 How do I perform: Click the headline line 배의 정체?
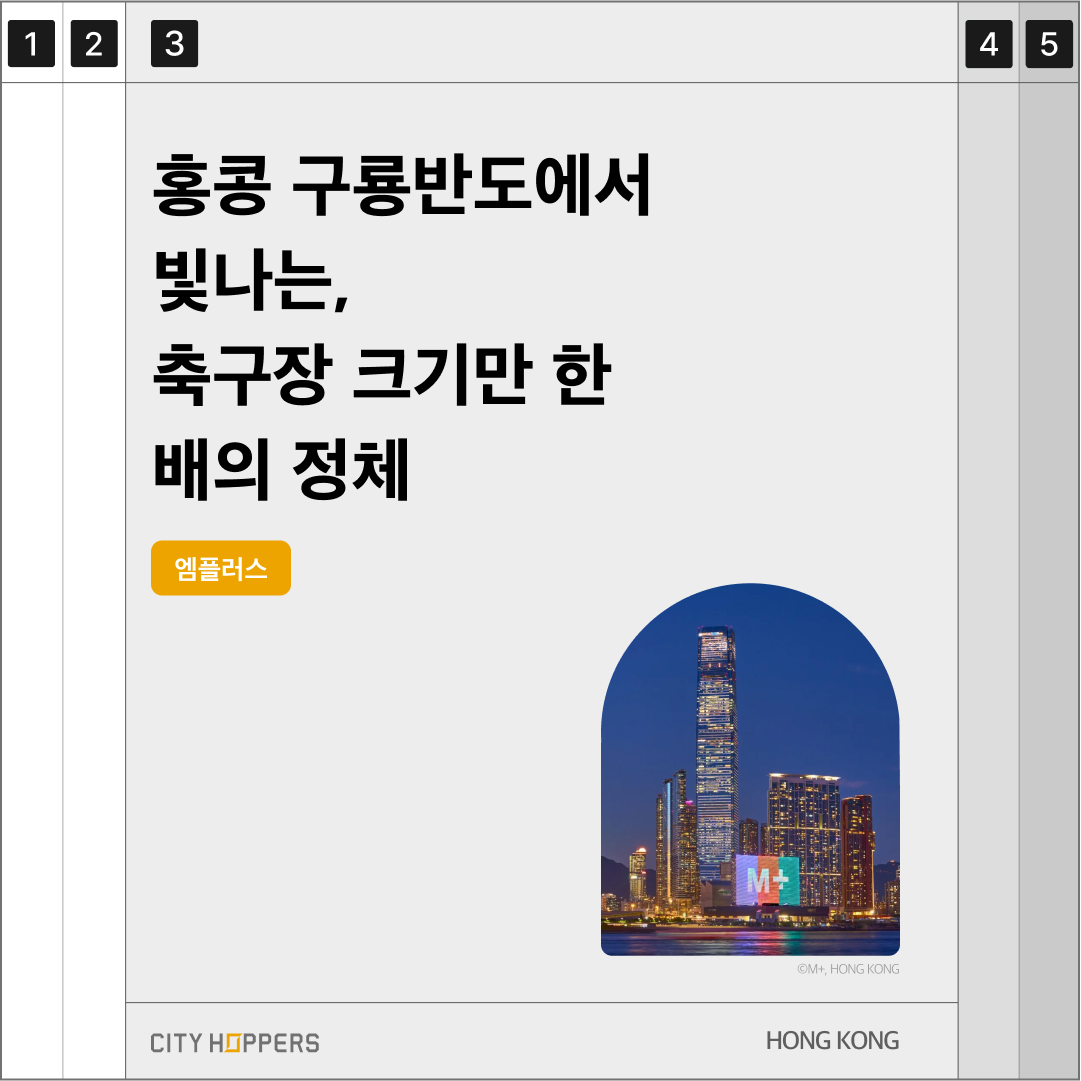[281, 469]
